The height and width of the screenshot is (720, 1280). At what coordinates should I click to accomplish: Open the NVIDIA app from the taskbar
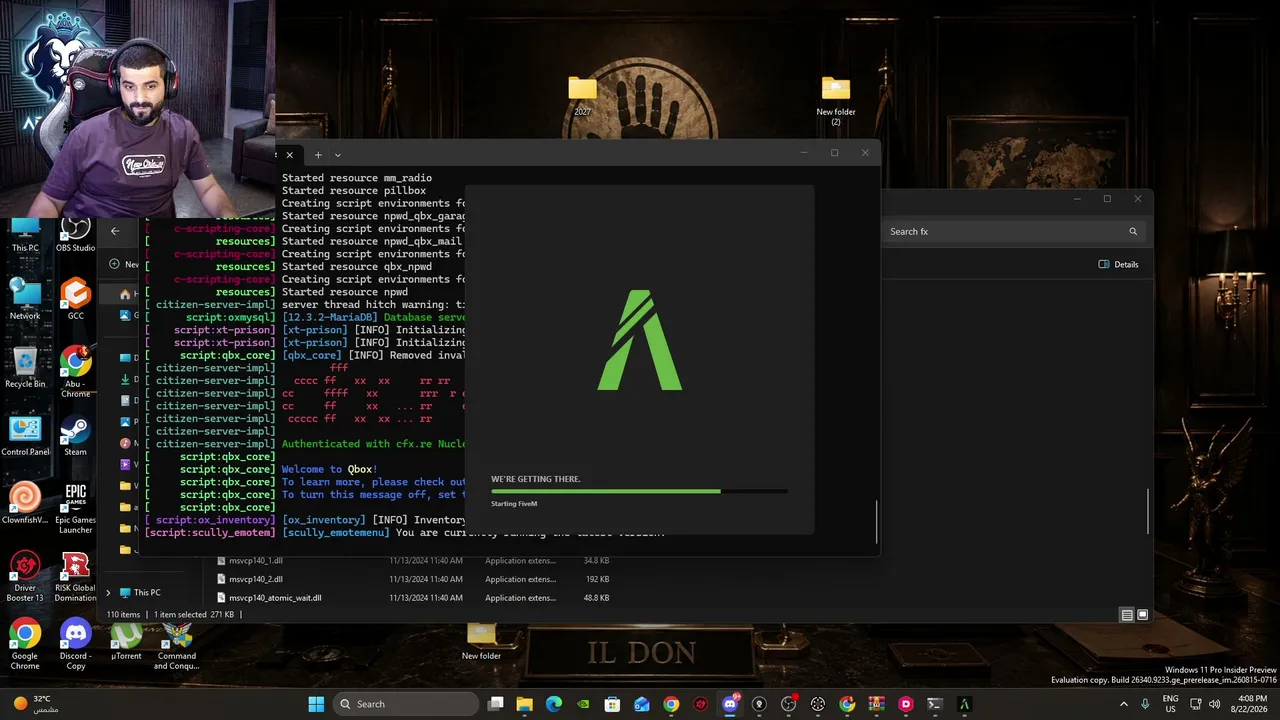[584, 704]
